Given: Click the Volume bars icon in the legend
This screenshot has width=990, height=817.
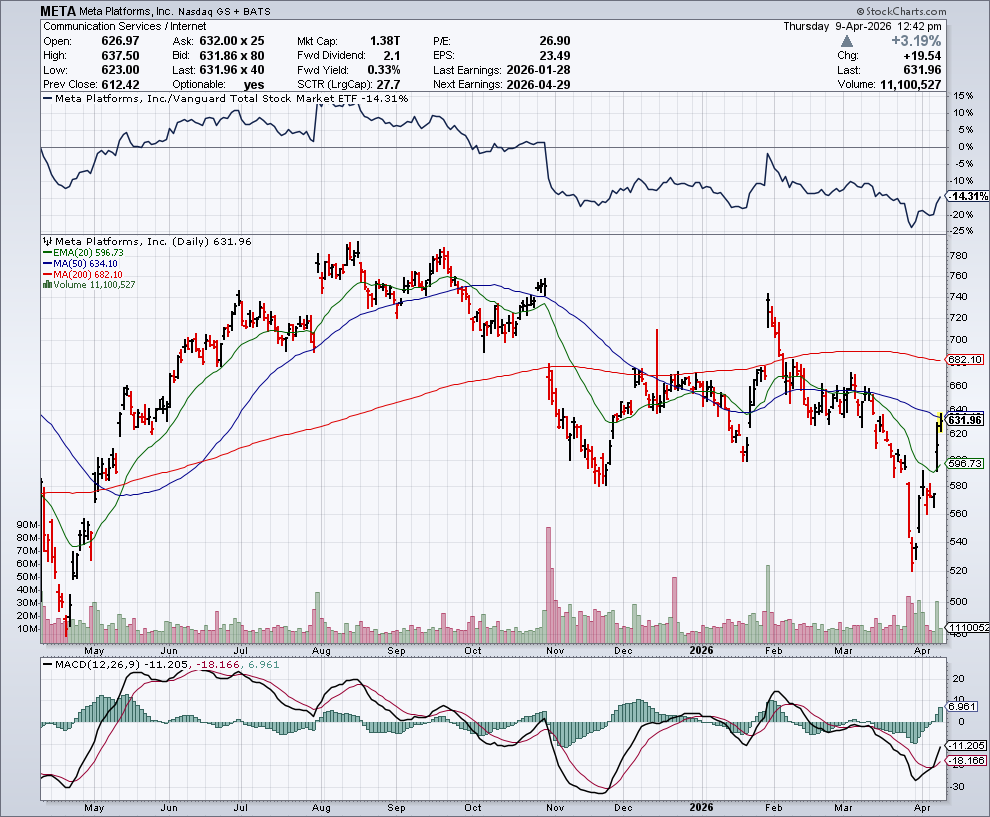Looking at the screenshot, I should point(45,285).
